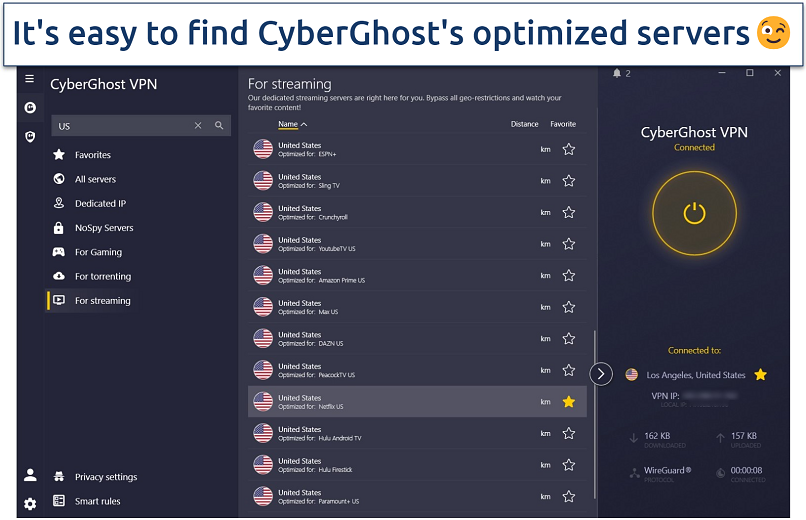Unfavorite the Netflix US server
Screen dimensions: 806x520
coord(569,402)
